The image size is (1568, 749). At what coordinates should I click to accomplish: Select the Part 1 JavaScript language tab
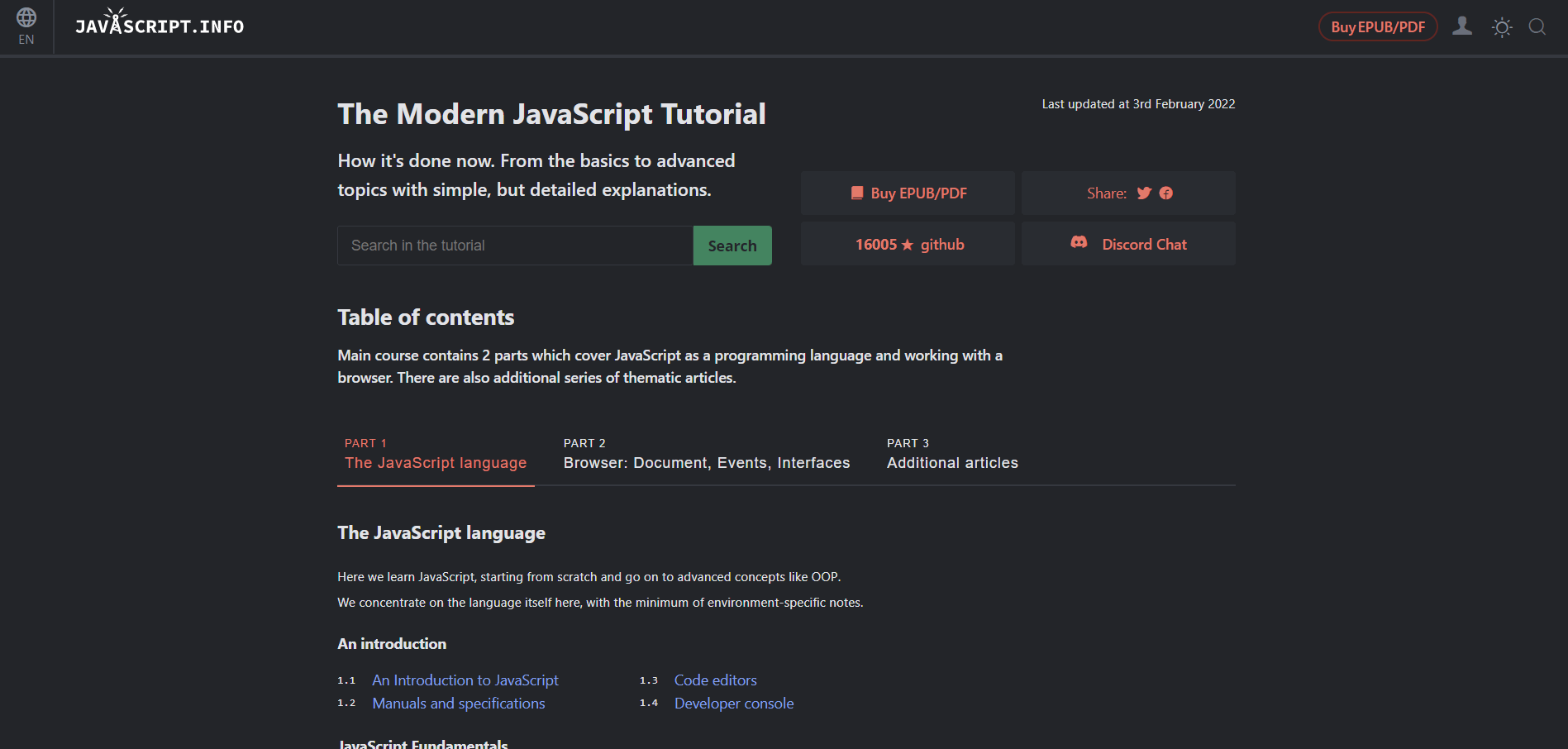point(436,454)
